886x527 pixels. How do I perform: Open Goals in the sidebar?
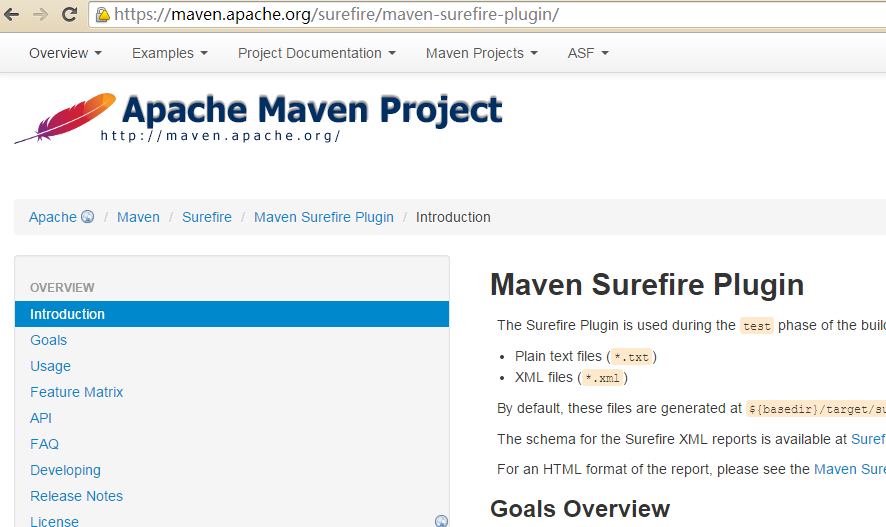49,340
